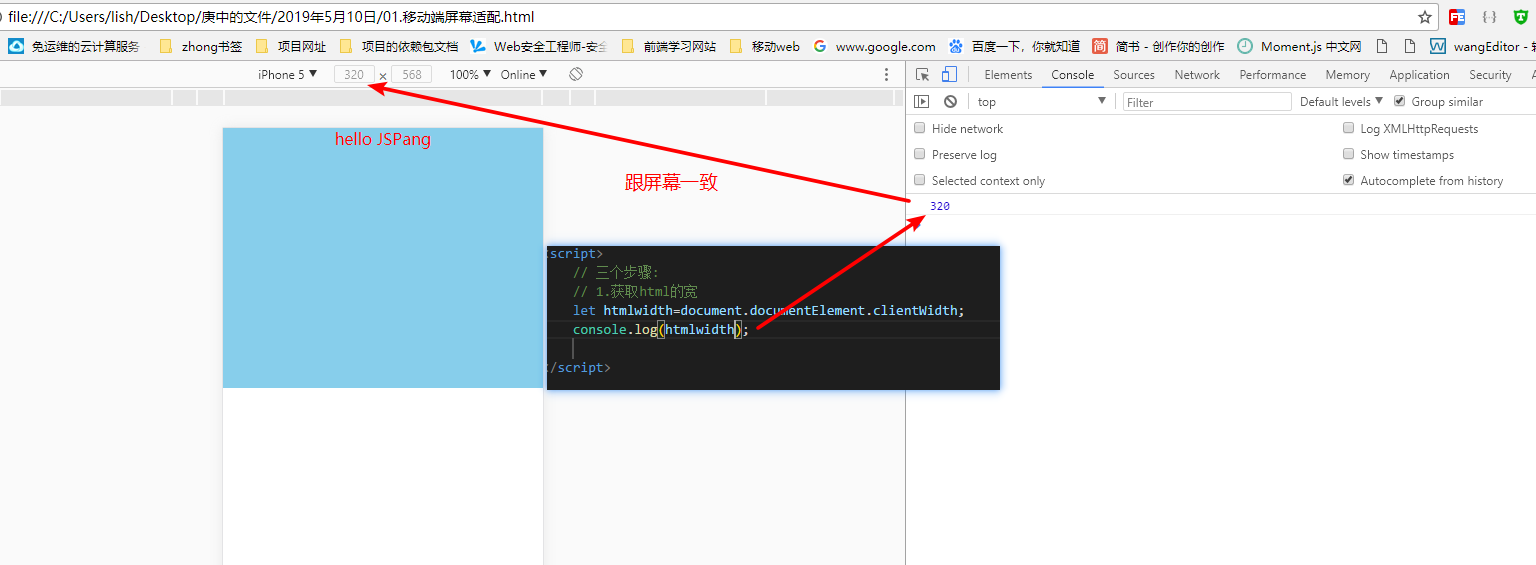
Task: Clear console using the ban icon
Action: click(950, 102)
